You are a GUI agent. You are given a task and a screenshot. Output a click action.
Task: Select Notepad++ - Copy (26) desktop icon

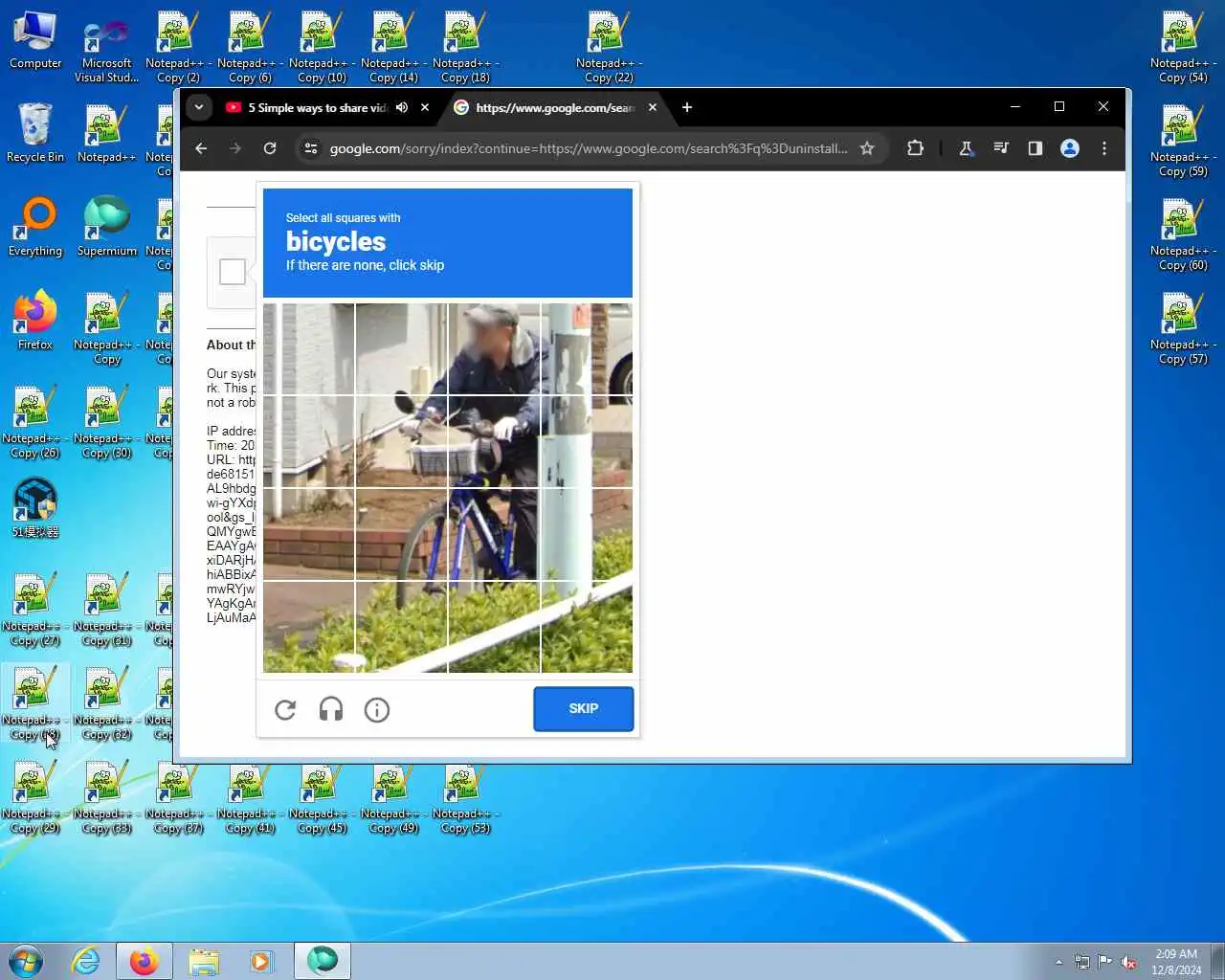(x=35, y=423)
